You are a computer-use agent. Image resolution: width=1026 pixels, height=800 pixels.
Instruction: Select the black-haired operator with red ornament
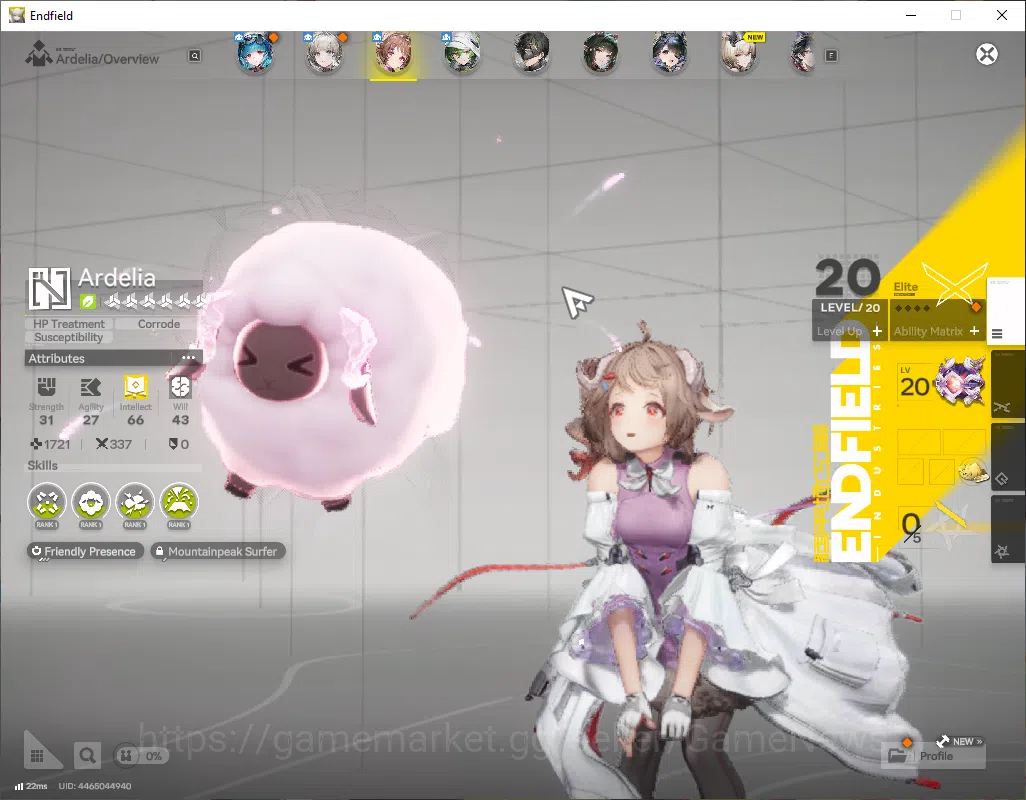pos(599,54)
